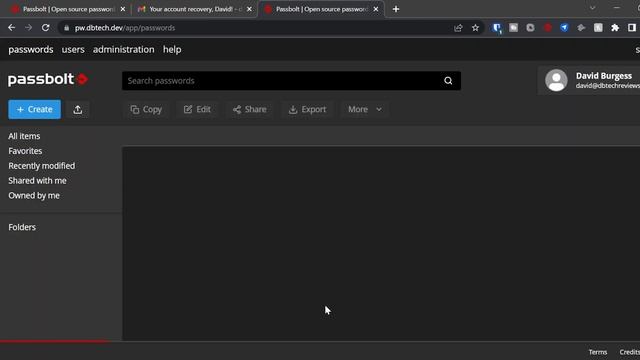The height and width of the screenshot is (360, 640).
Task: Click the search magnifier icon
Action: click(x=448, y=81)
